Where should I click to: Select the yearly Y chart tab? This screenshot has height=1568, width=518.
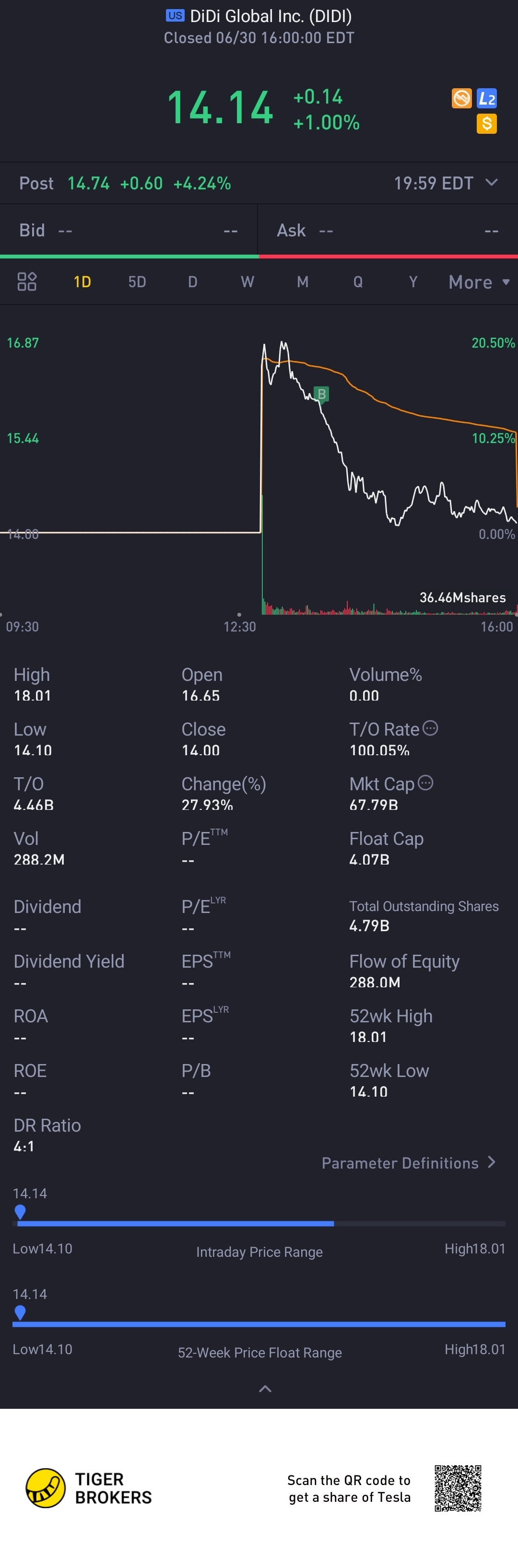point(413,282)
